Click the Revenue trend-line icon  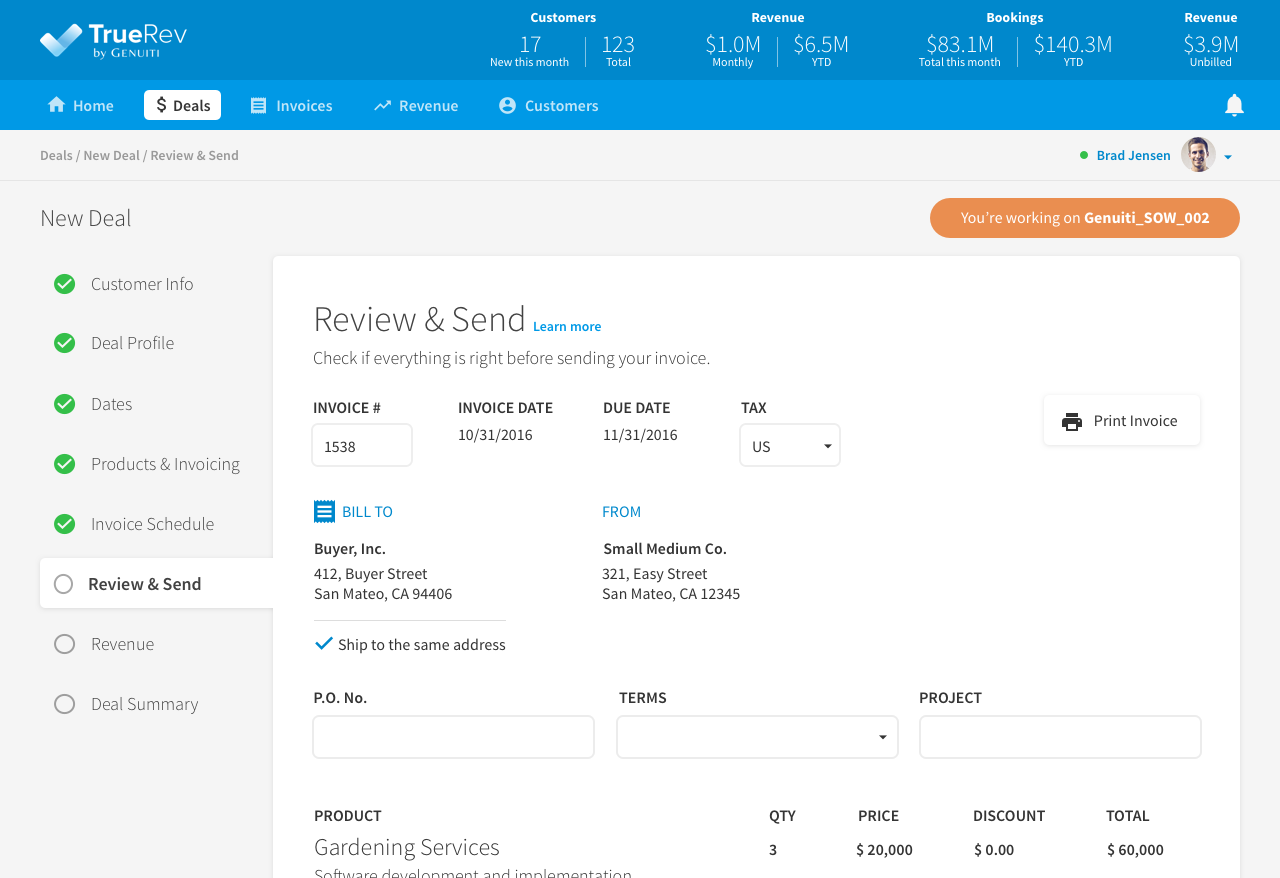tap(382, 105)
